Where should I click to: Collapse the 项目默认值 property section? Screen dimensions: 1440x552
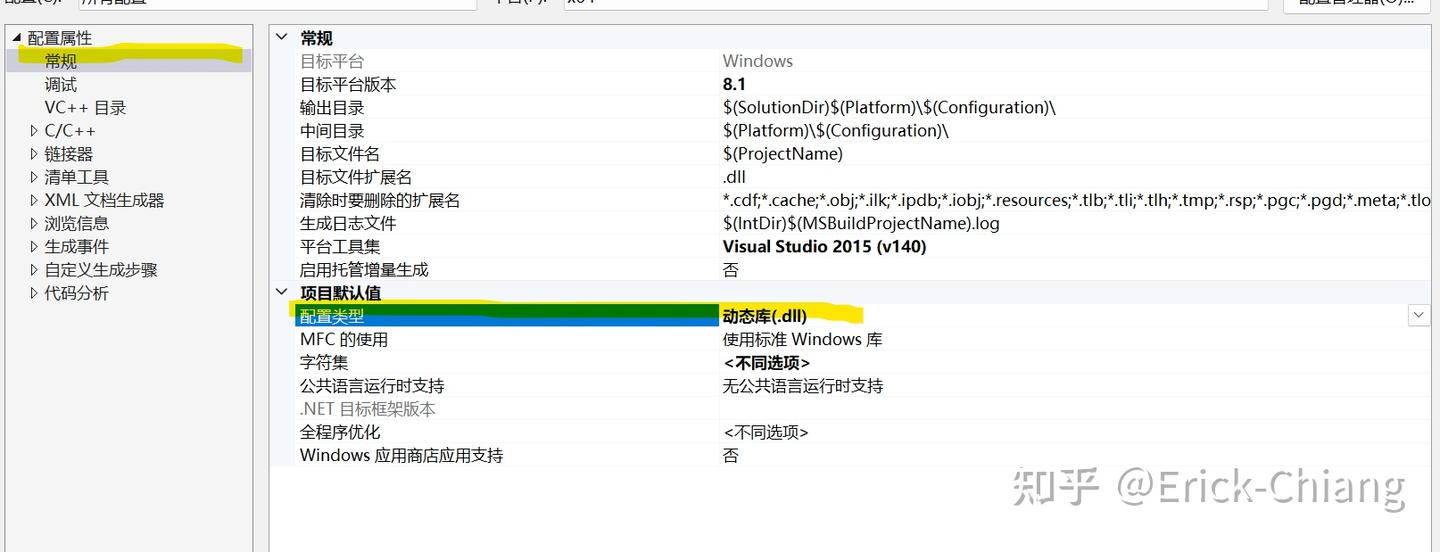click(282, 293)
